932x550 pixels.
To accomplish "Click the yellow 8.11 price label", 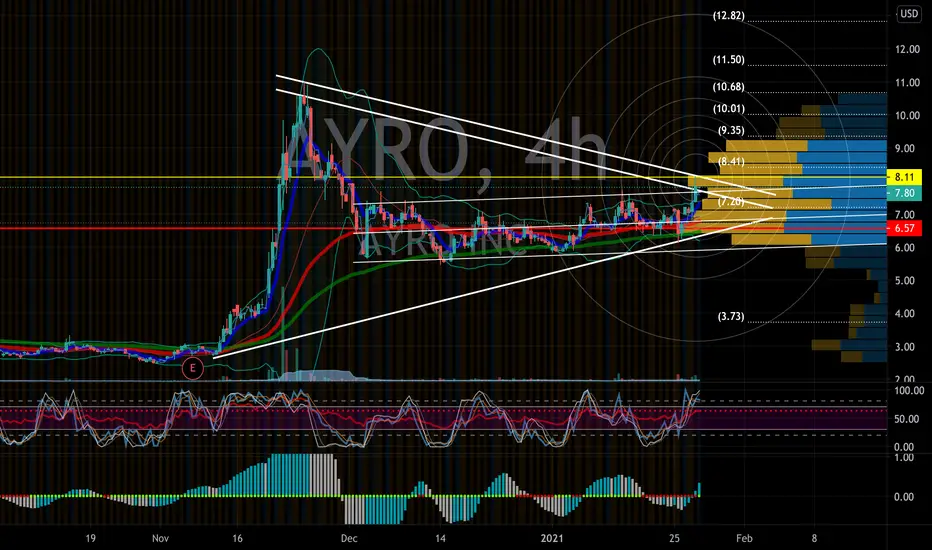I will [904, 177].
